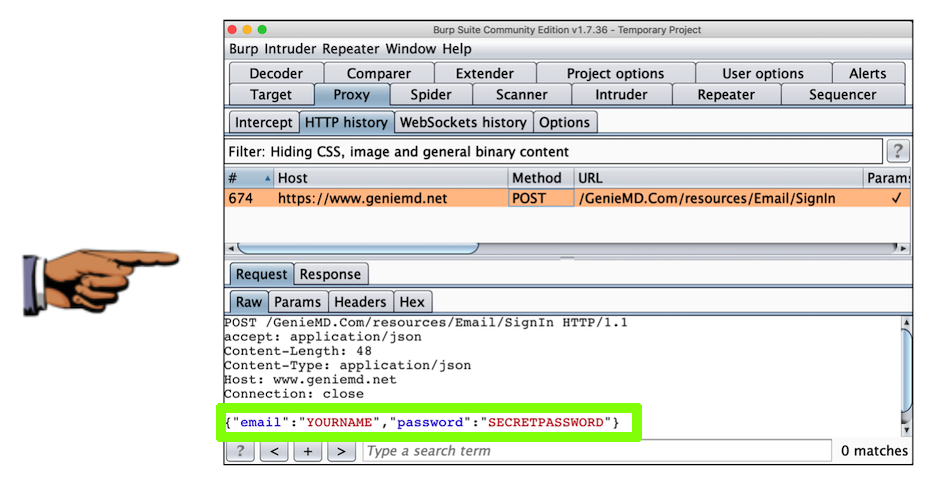The height and width of the screenshot is (488, 932).
Task: Click the horizontal scrollbar right arrow
Action: pyautogui.click(x=903, y=248)
